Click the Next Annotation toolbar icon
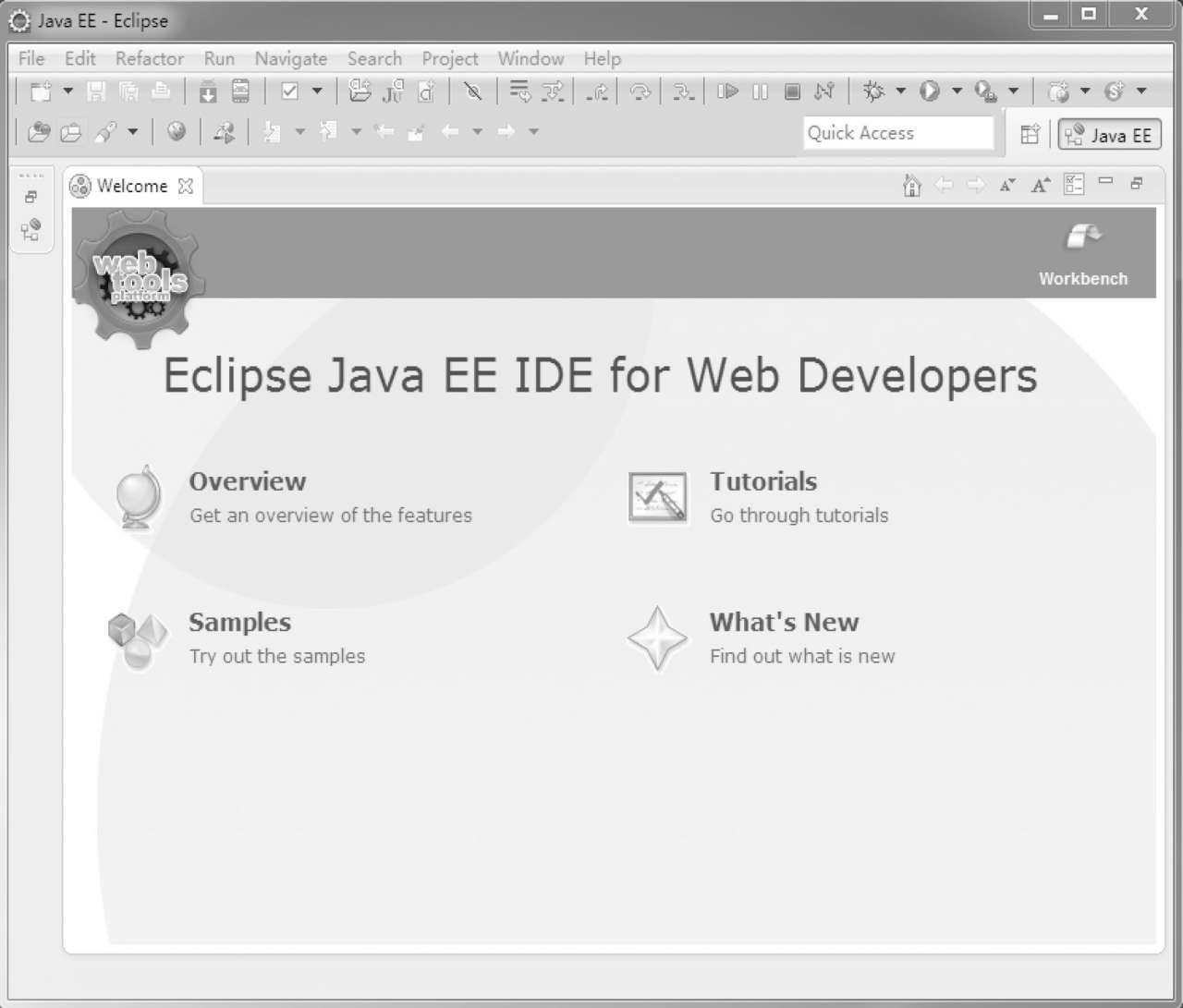 (272, 132)
